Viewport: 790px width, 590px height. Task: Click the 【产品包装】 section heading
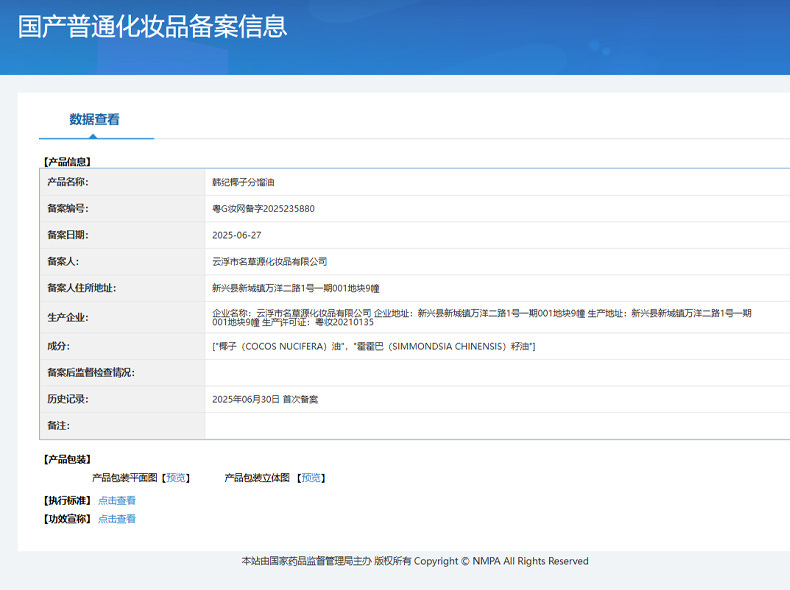coord(66,459)
